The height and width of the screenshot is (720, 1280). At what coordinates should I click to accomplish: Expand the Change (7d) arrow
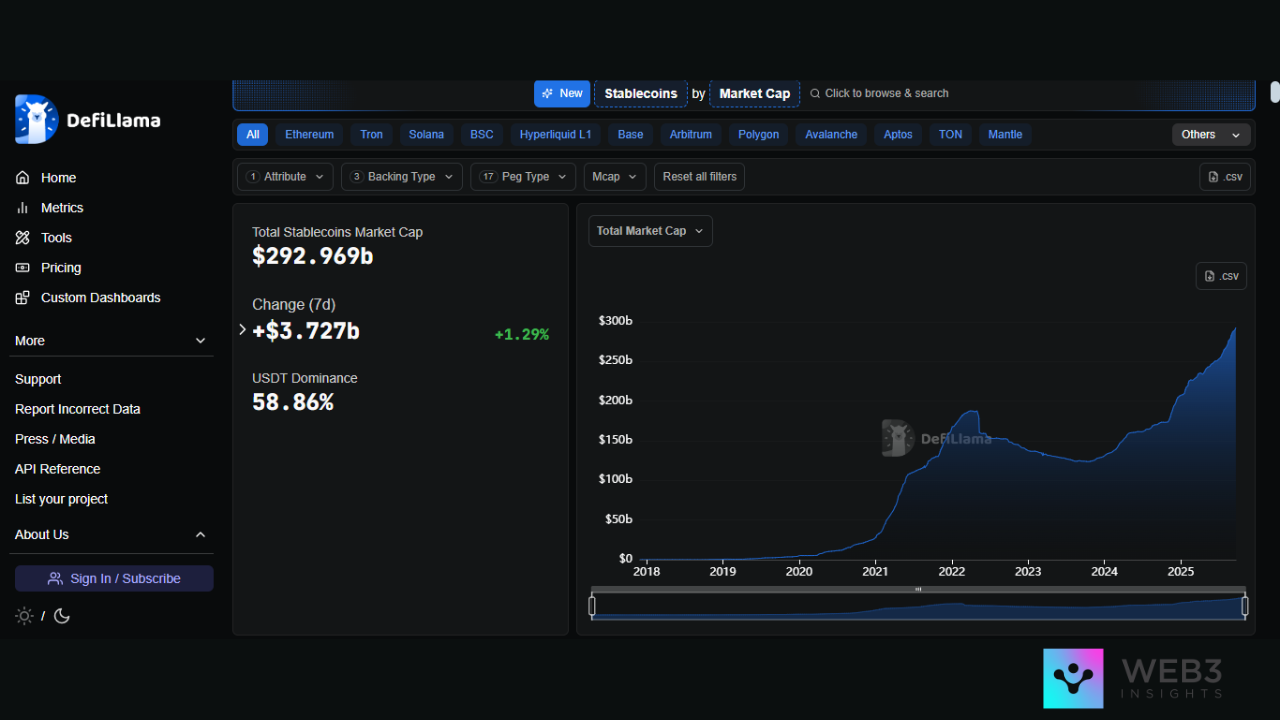pos(242,329)
